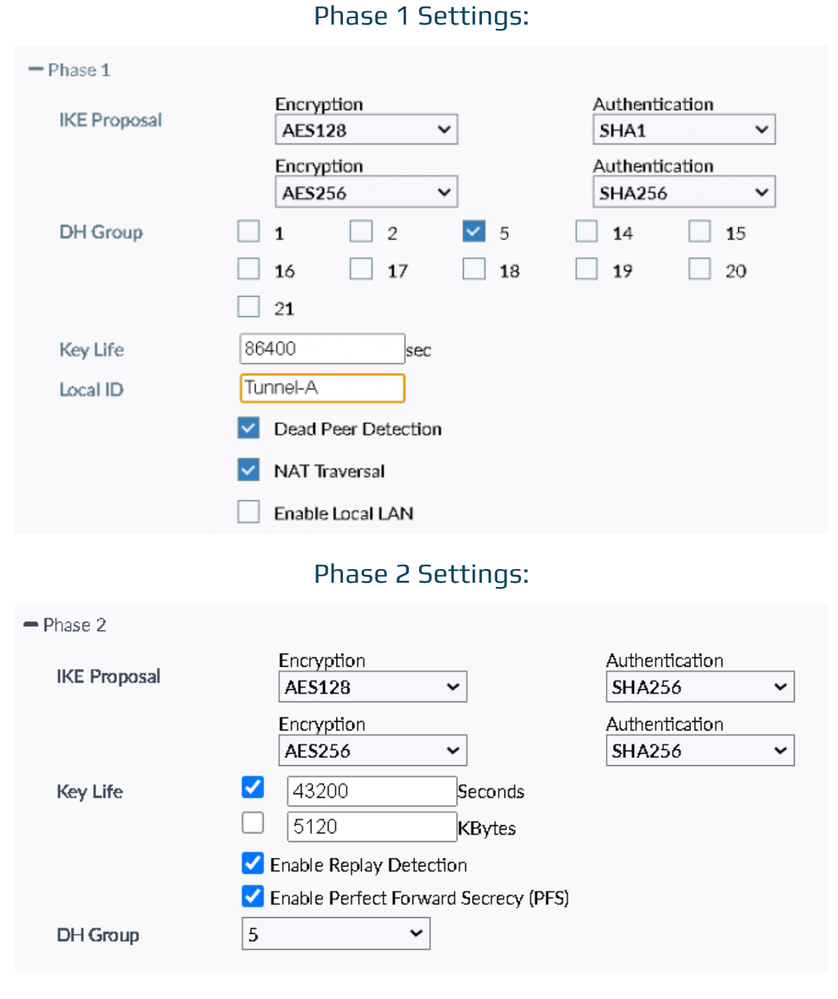
Task: Disable Perfect Forward Secrecy (PFS)
Action: click(253, 896)
